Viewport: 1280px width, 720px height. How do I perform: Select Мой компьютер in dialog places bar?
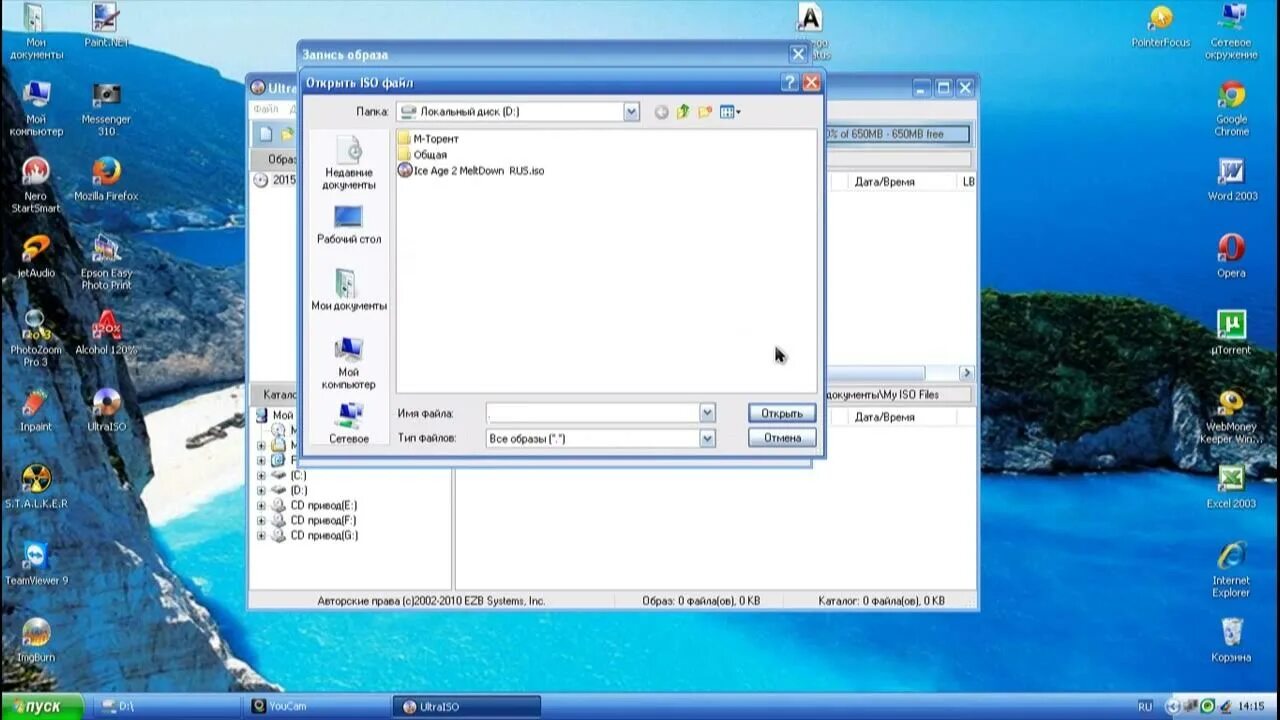tap(348, 363)
